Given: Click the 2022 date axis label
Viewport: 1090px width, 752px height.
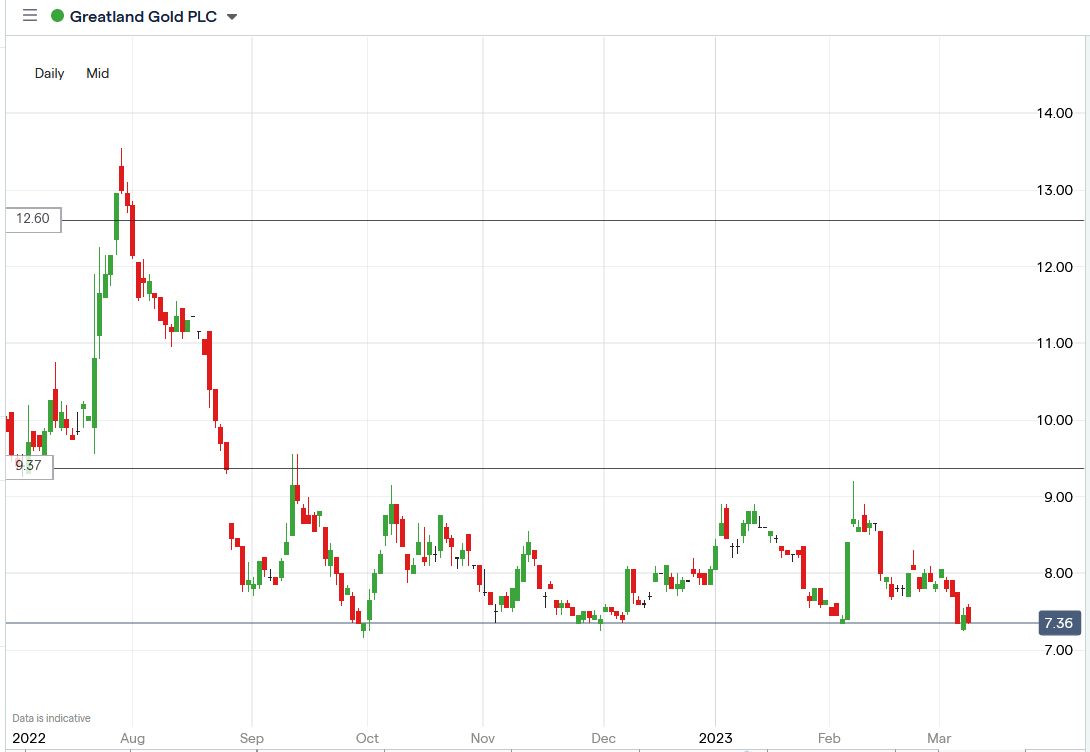Looking at the screenshot, I should pos(29,738).
